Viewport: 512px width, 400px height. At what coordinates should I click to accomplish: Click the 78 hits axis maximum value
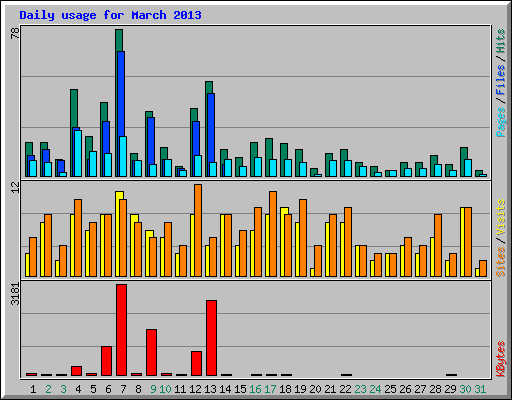(15, 33)
